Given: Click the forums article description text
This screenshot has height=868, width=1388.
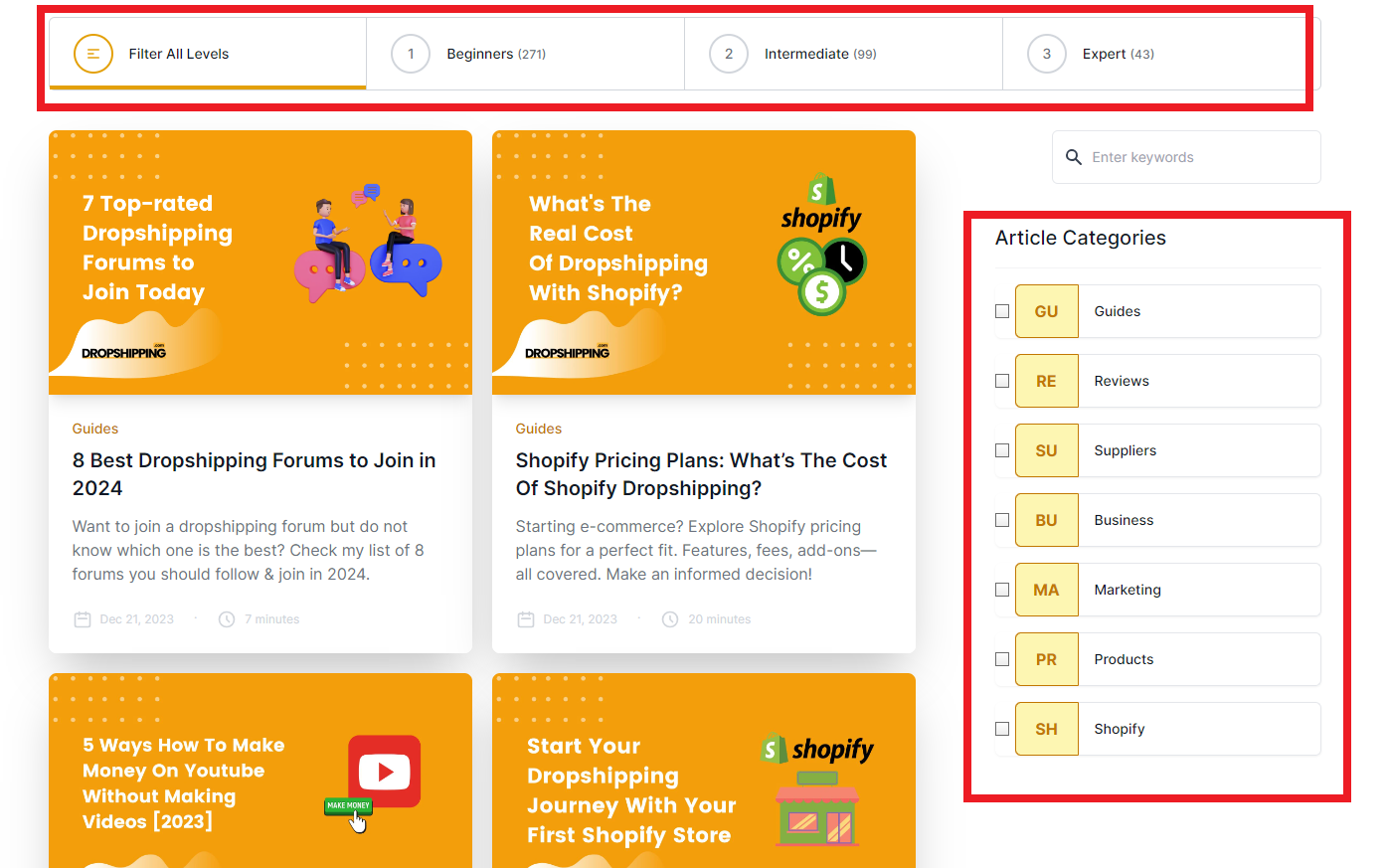Looking at the screenshot, I should click(x=249, y=550).
